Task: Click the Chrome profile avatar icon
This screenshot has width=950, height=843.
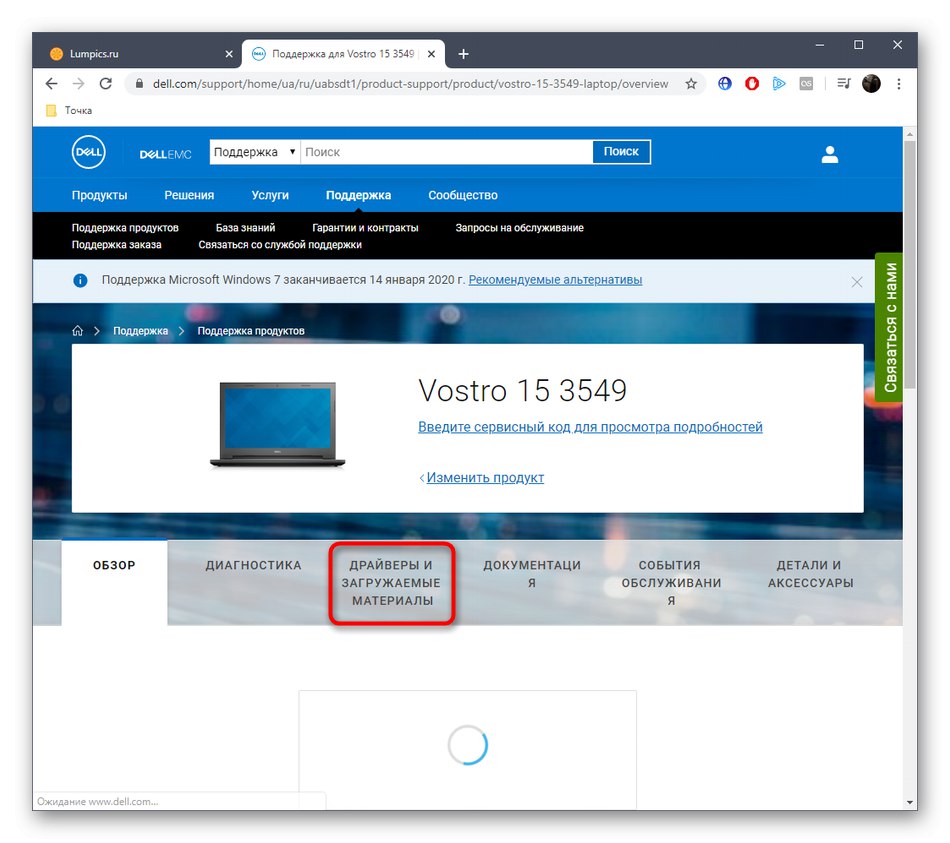Action: (870, 84)
